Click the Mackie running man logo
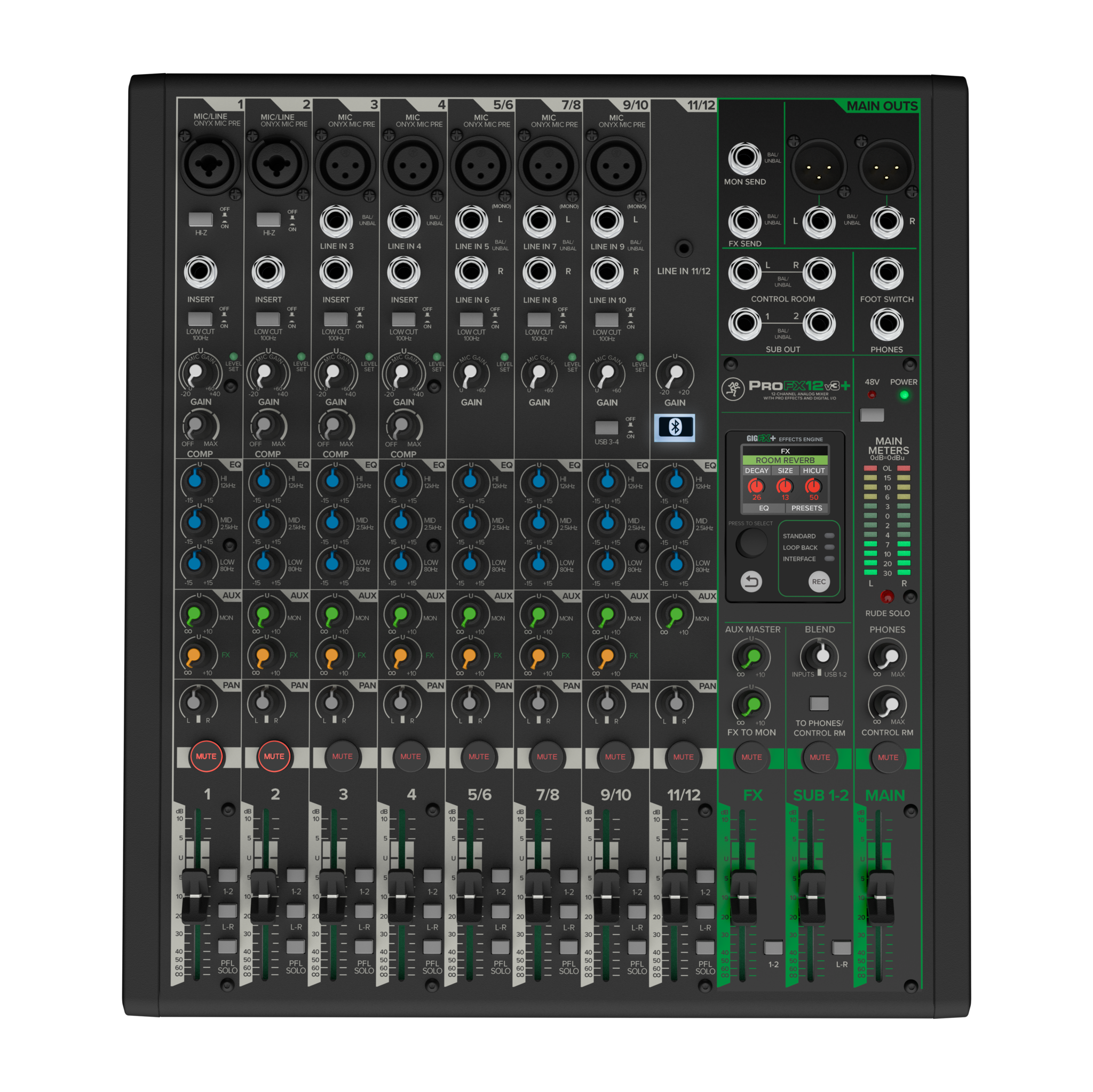The width and height of the screenshot is (1093, 1092). (x=733, y=388)
